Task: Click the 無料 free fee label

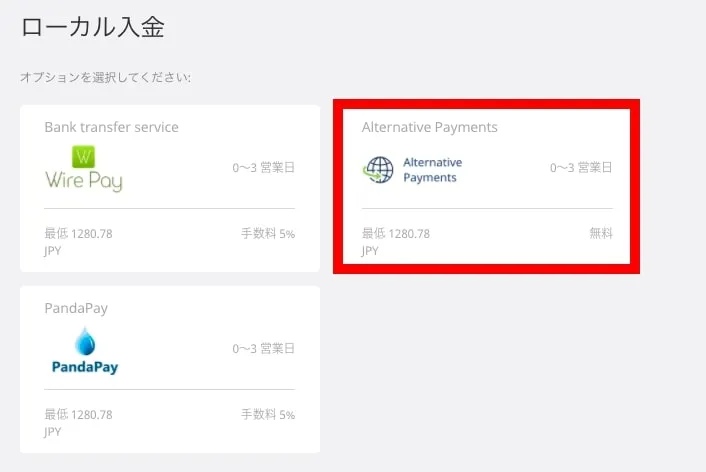Action: pos(601,233)
